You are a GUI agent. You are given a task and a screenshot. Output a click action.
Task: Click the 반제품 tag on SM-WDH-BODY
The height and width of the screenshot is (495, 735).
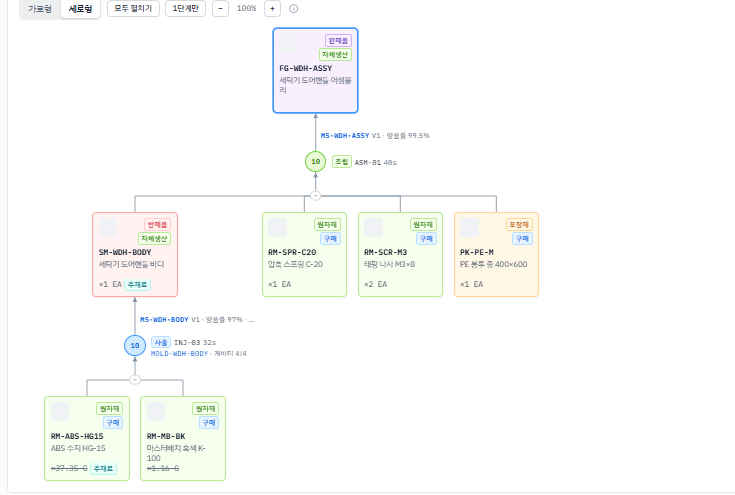click(157, 225)
